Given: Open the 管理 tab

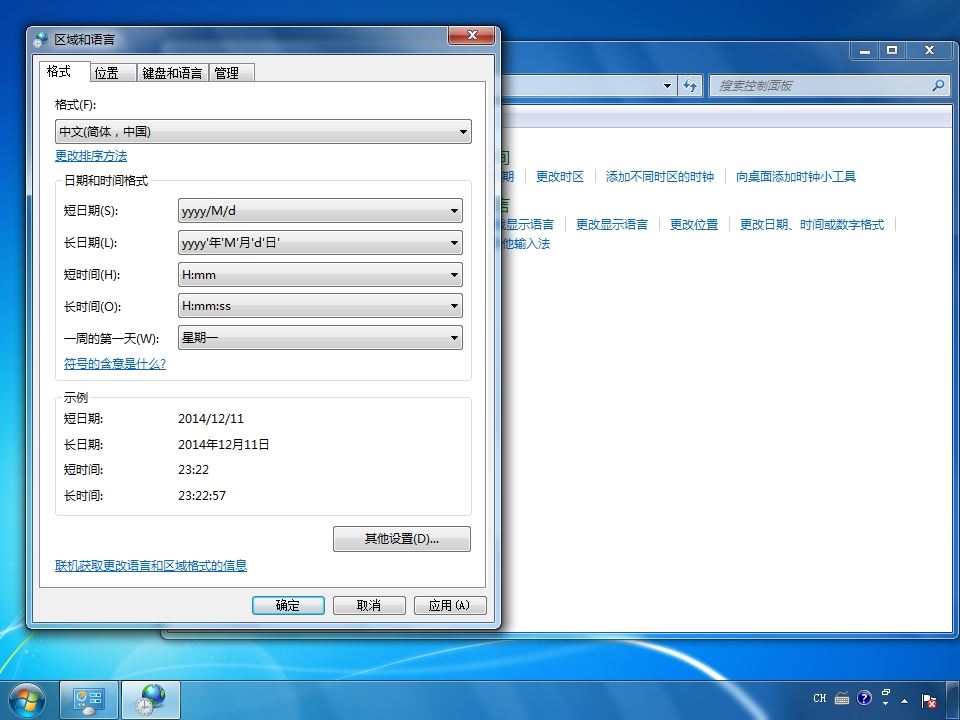Looking at the screenshot, I should coord(231,73).
